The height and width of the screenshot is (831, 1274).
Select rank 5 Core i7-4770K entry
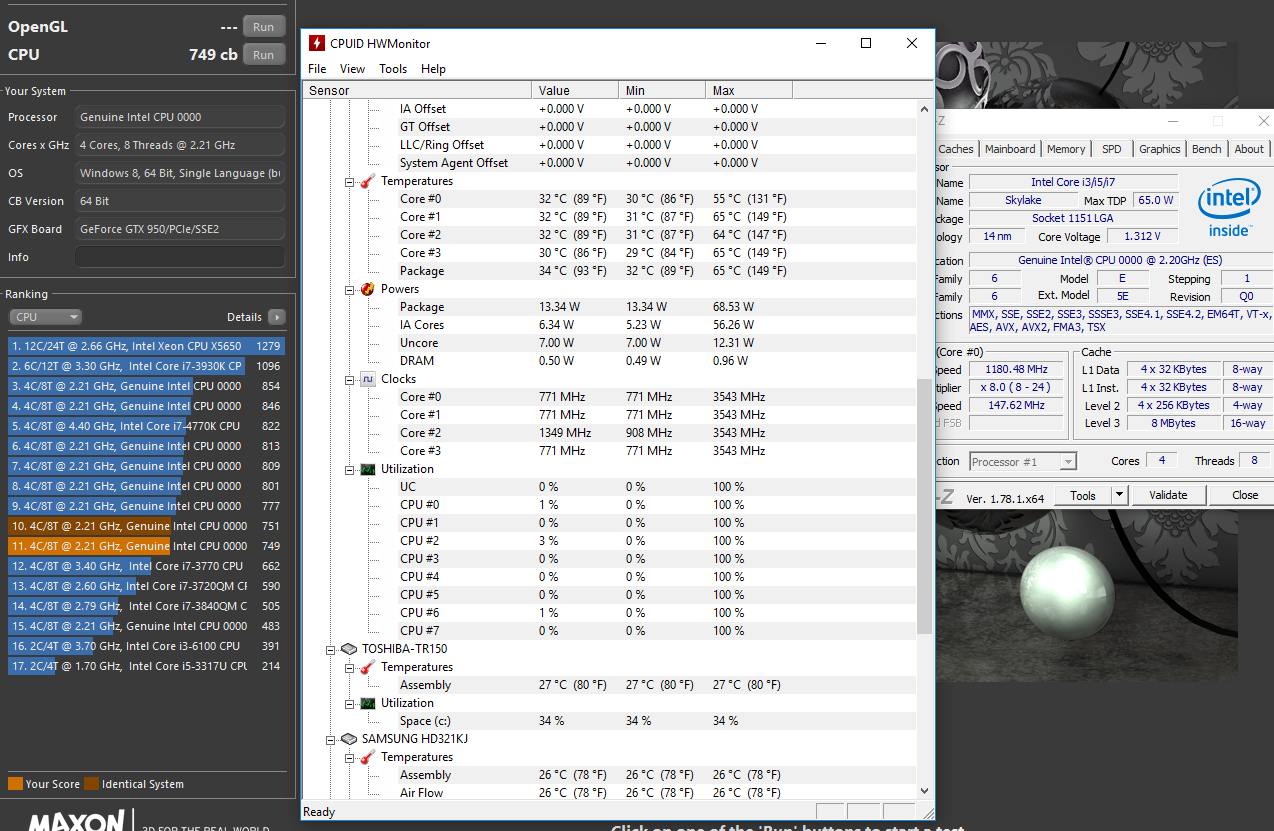pyautogui.click(x=146, y=426)
